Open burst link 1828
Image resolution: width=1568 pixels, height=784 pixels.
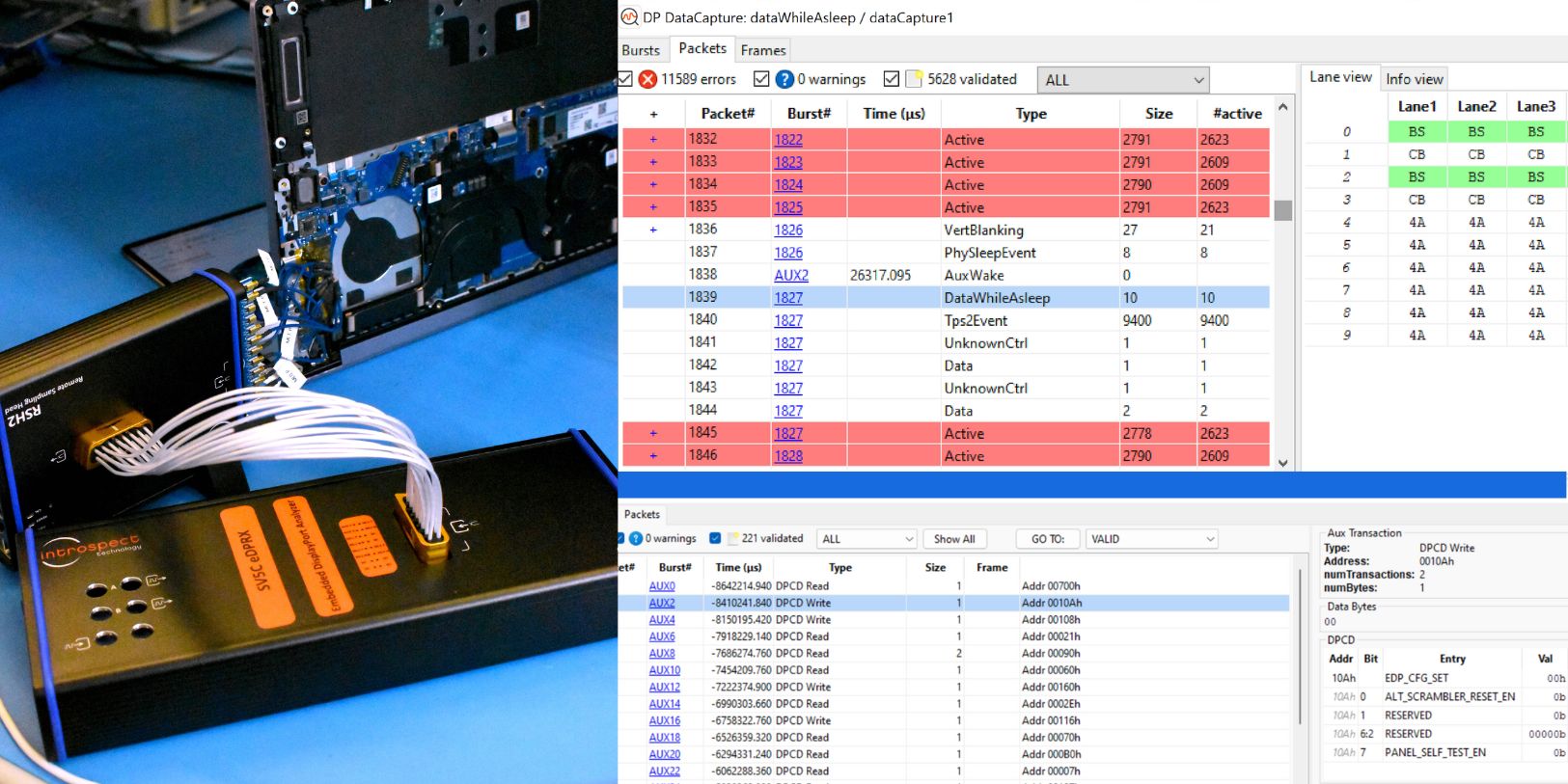point(788,456)
